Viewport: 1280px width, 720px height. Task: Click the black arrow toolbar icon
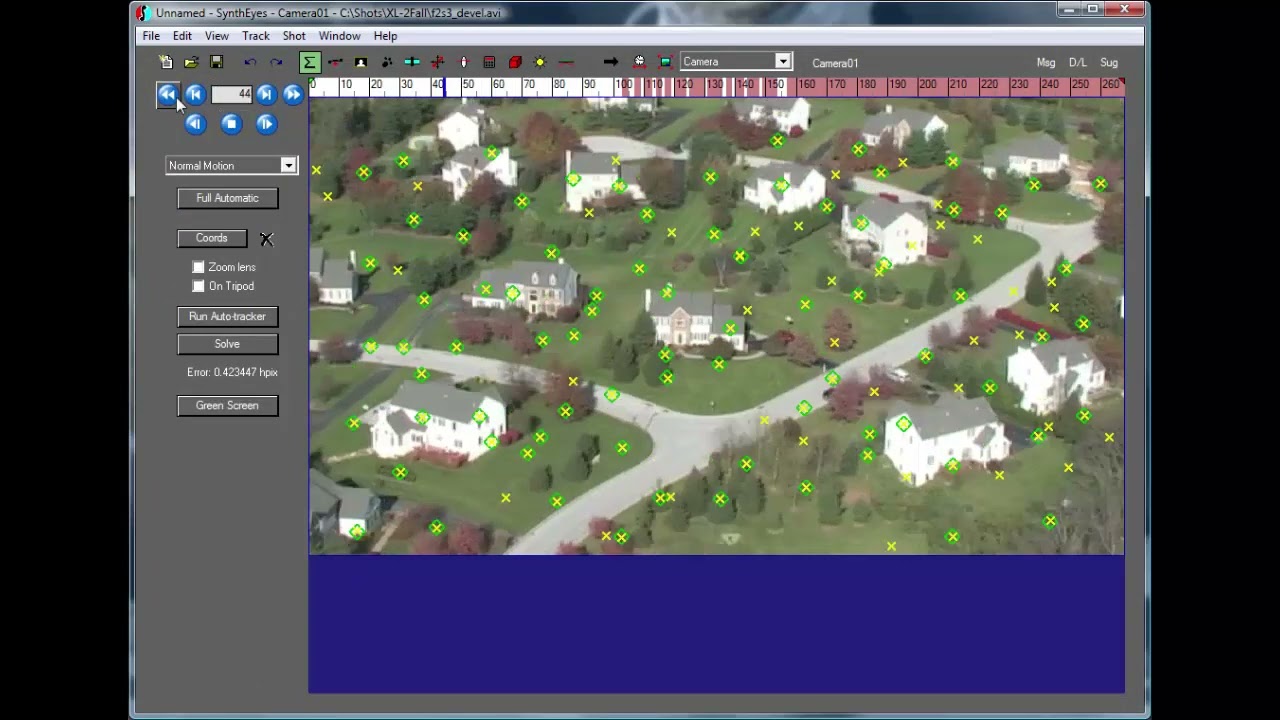(x=611, y=62)
